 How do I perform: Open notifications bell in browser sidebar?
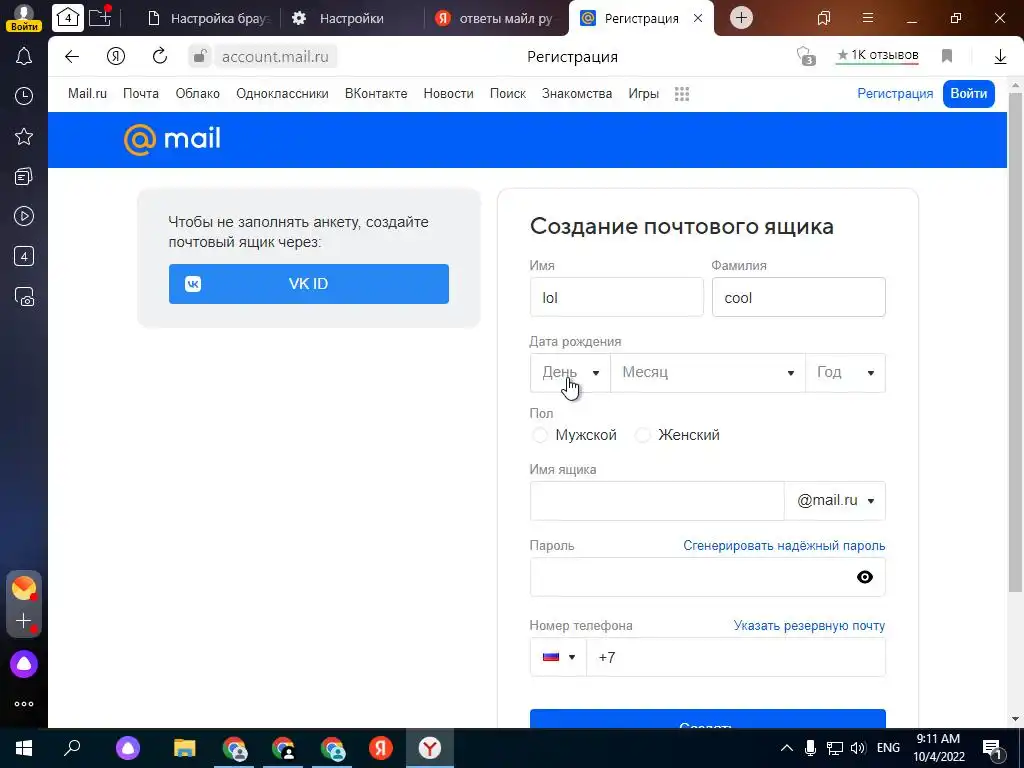24,57
